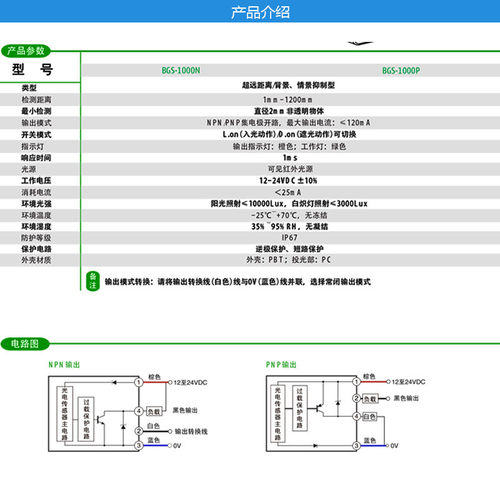The width and height of the screenshot is (500, 500).
Task: Click 12至24VDC label in PNP diagram
Action: tap(408, 382)
